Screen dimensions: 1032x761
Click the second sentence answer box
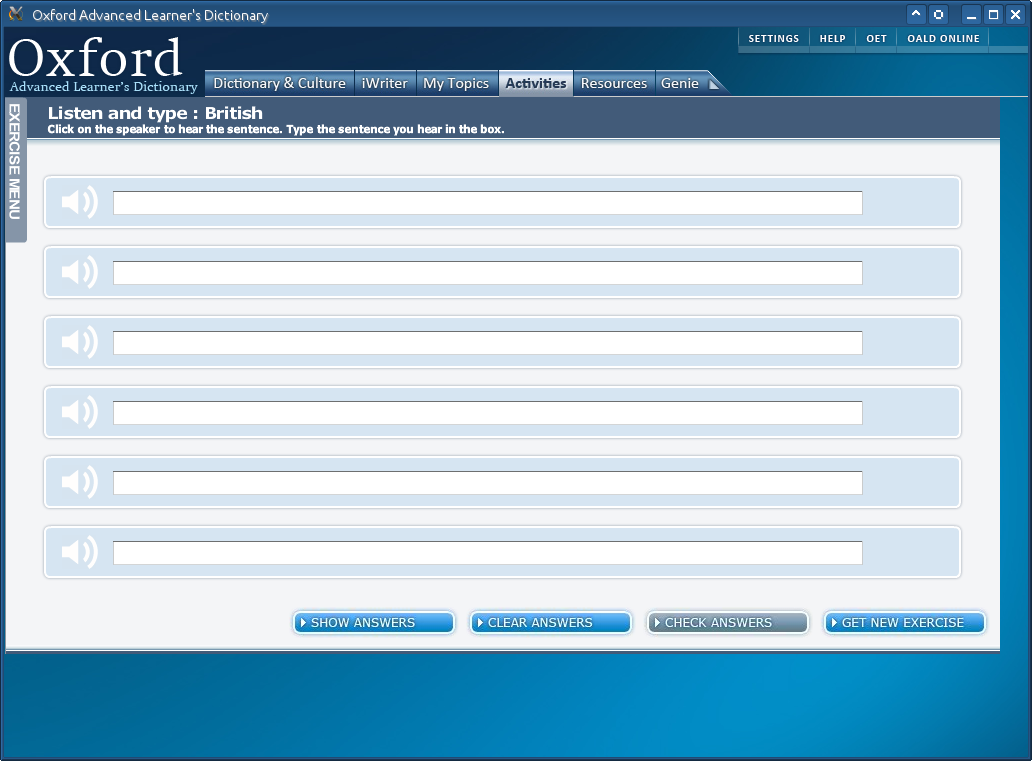click(488, 273)
